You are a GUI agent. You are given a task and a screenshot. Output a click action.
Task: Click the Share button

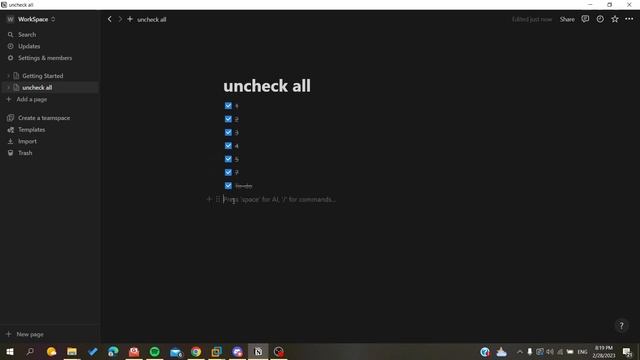[x=567, y=19]
